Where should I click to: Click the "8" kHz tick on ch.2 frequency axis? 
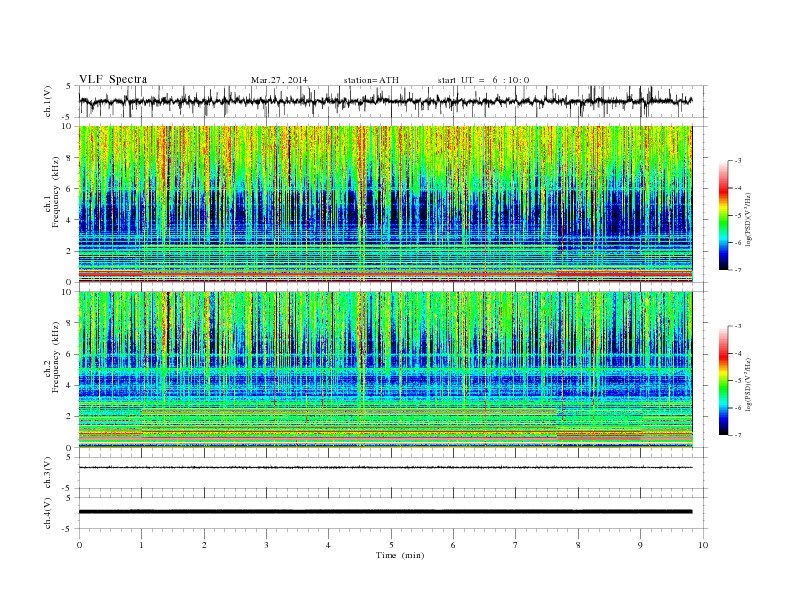coord(70,323)
